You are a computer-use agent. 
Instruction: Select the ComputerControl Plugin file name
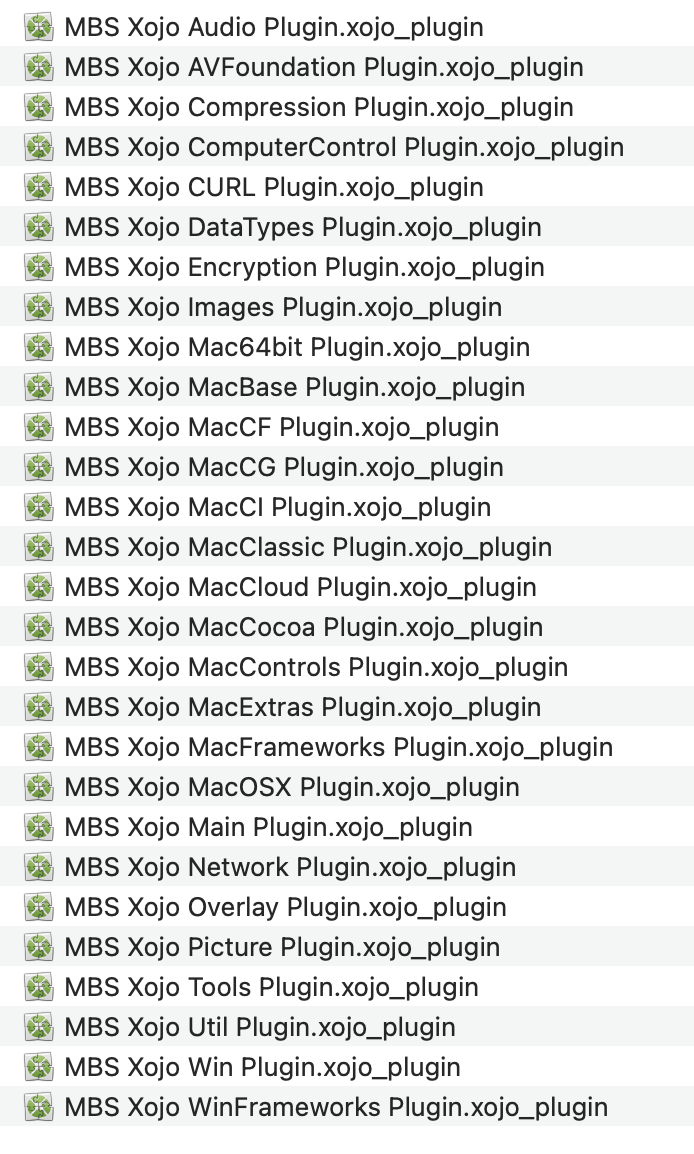[344, 147]
